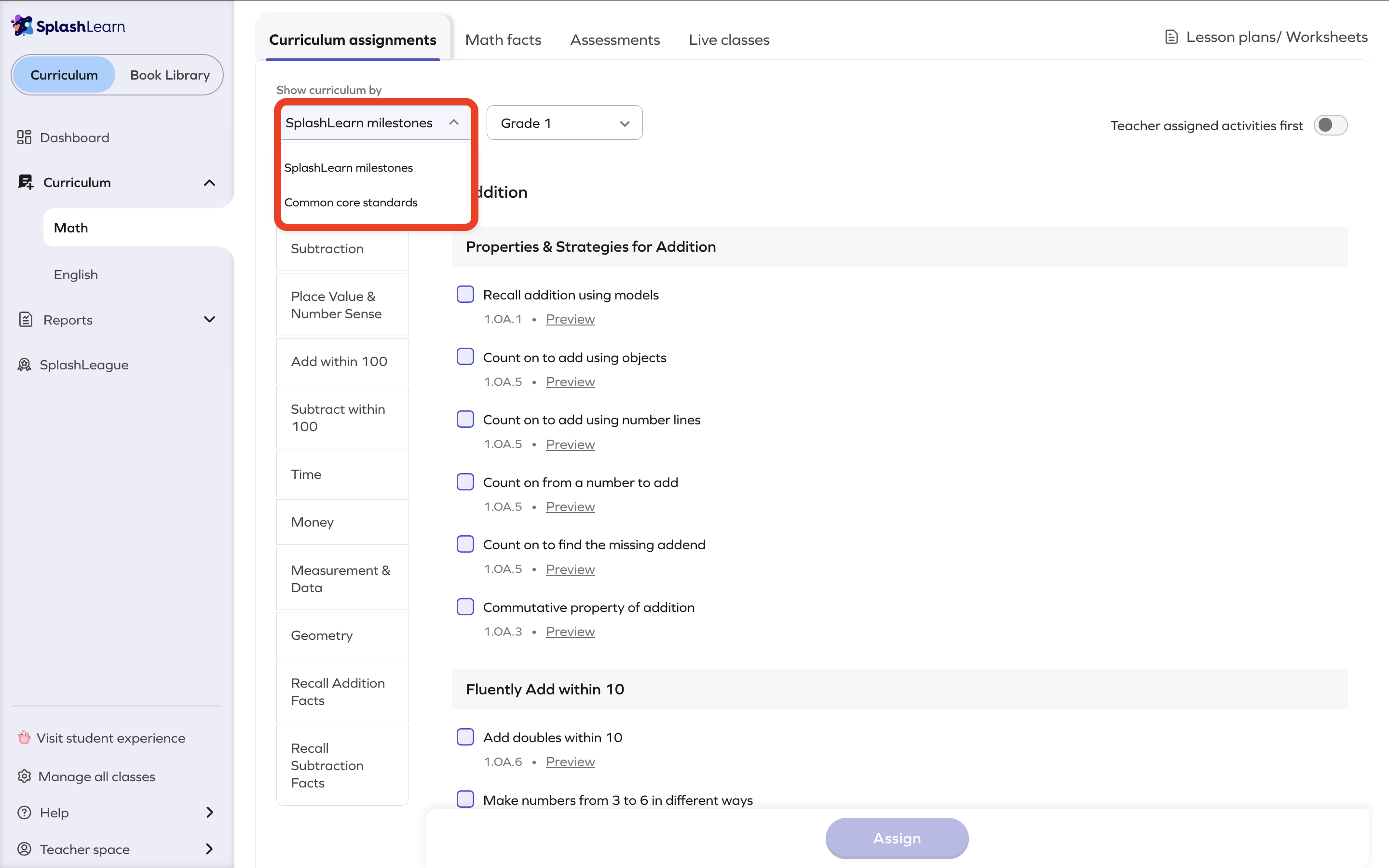Check 'Add doubles within 10' checkbox
Screen dimensions: 1389x868
coord(465,736)
